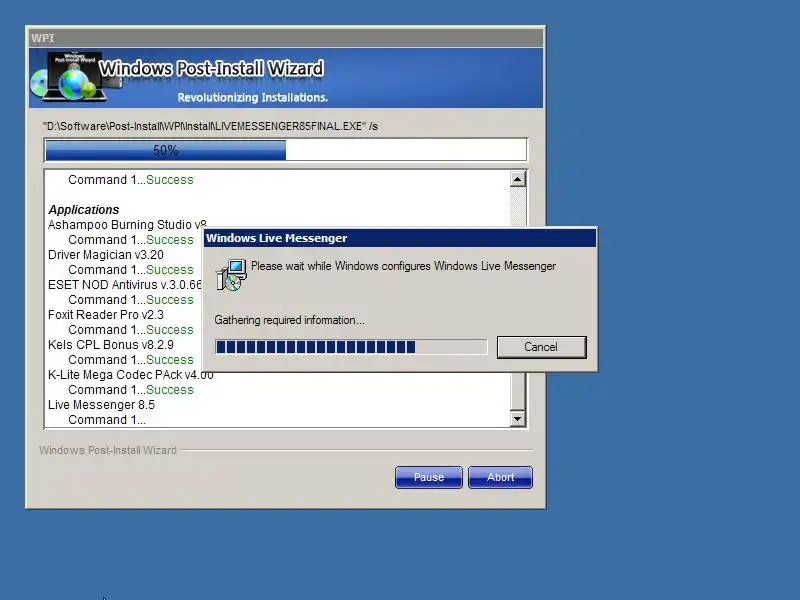Select 'Driver Magician v3.20' log entry
The height and width of the screenshot is (600, 800).
pos(106,255)
